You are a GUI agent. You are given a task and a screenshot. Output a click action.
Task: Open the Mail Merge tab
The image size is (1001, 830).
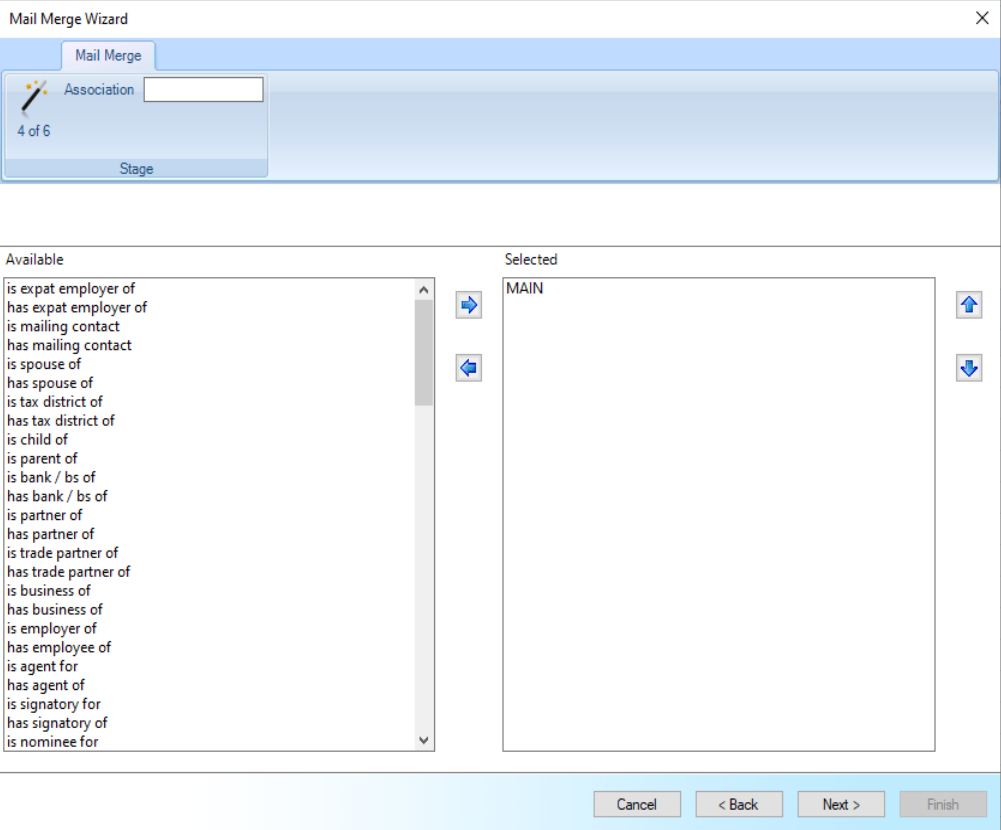tap(108, 56)
